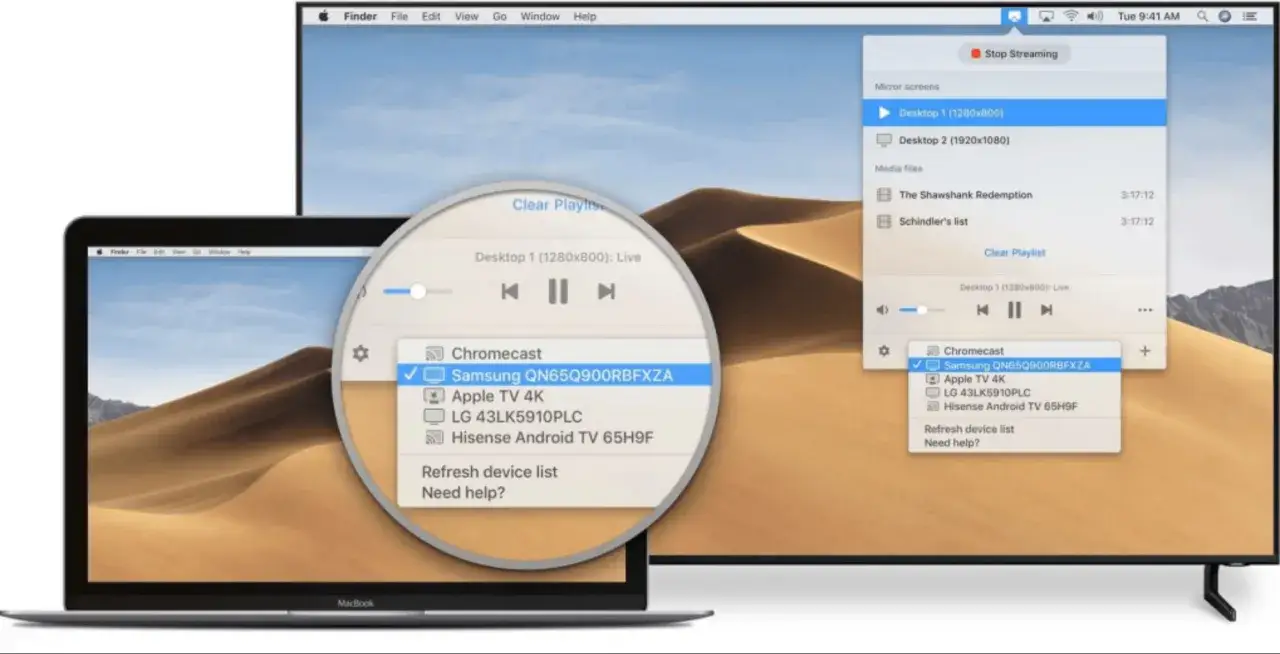Open Notification Center on the TV menu bar

click(x=1250, y=16)
